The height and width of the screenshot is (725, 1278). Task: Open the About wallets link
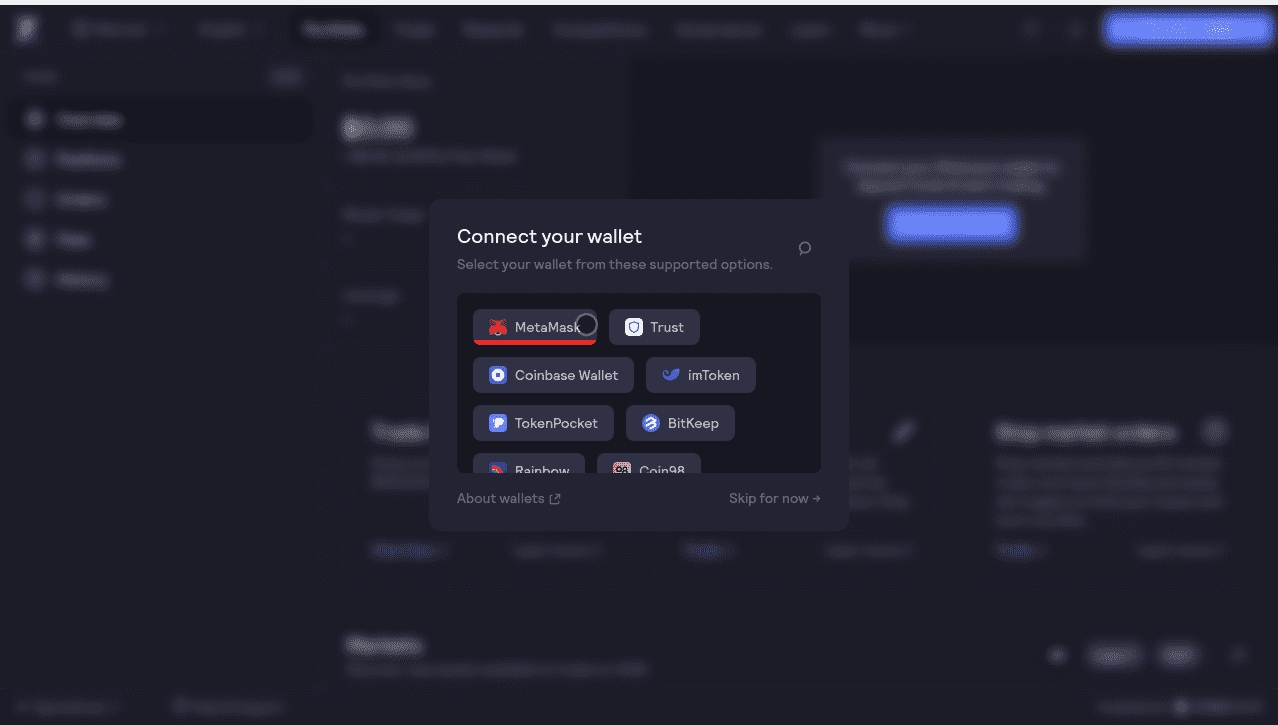pos(509,498)
